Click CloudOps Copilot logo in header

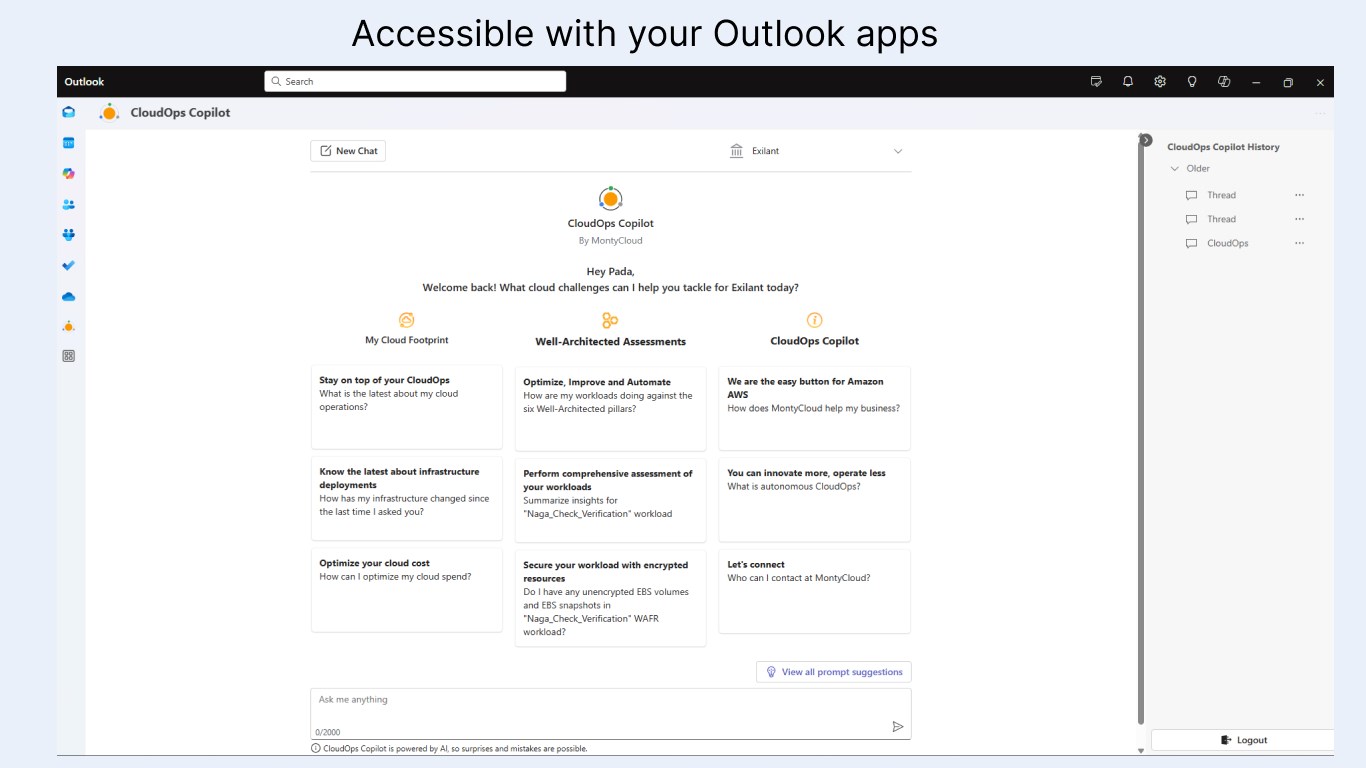109,112
